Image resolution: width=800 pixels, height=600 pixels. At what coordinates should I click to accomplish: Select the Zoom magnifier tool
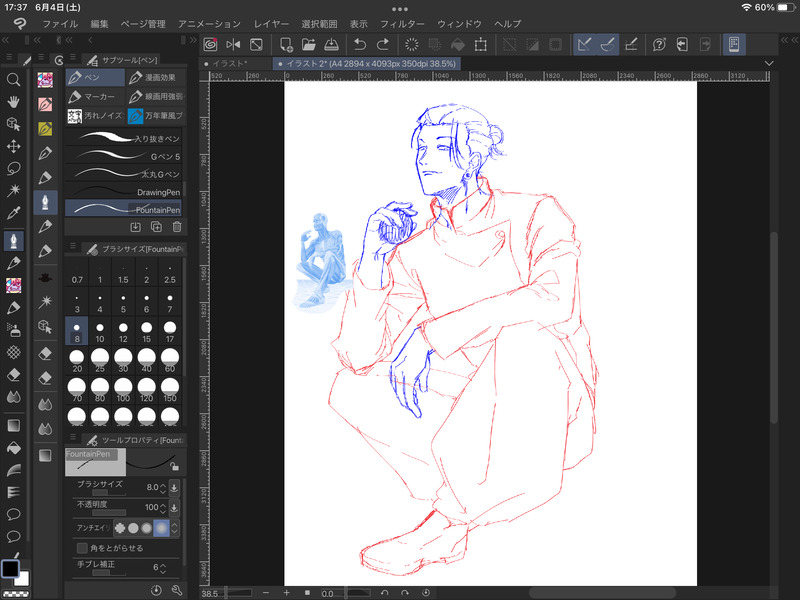13,79
